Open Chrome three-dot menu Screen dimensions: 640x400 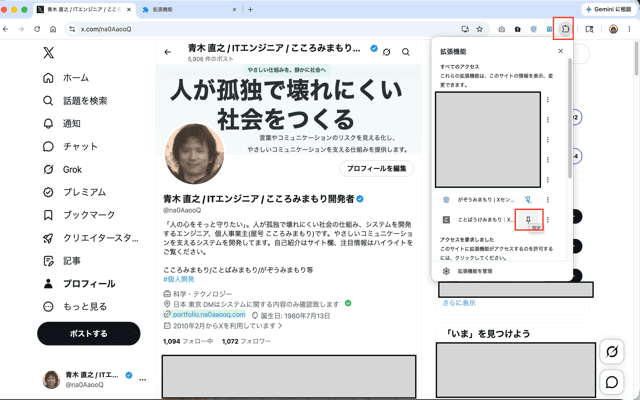click(629, 29)
